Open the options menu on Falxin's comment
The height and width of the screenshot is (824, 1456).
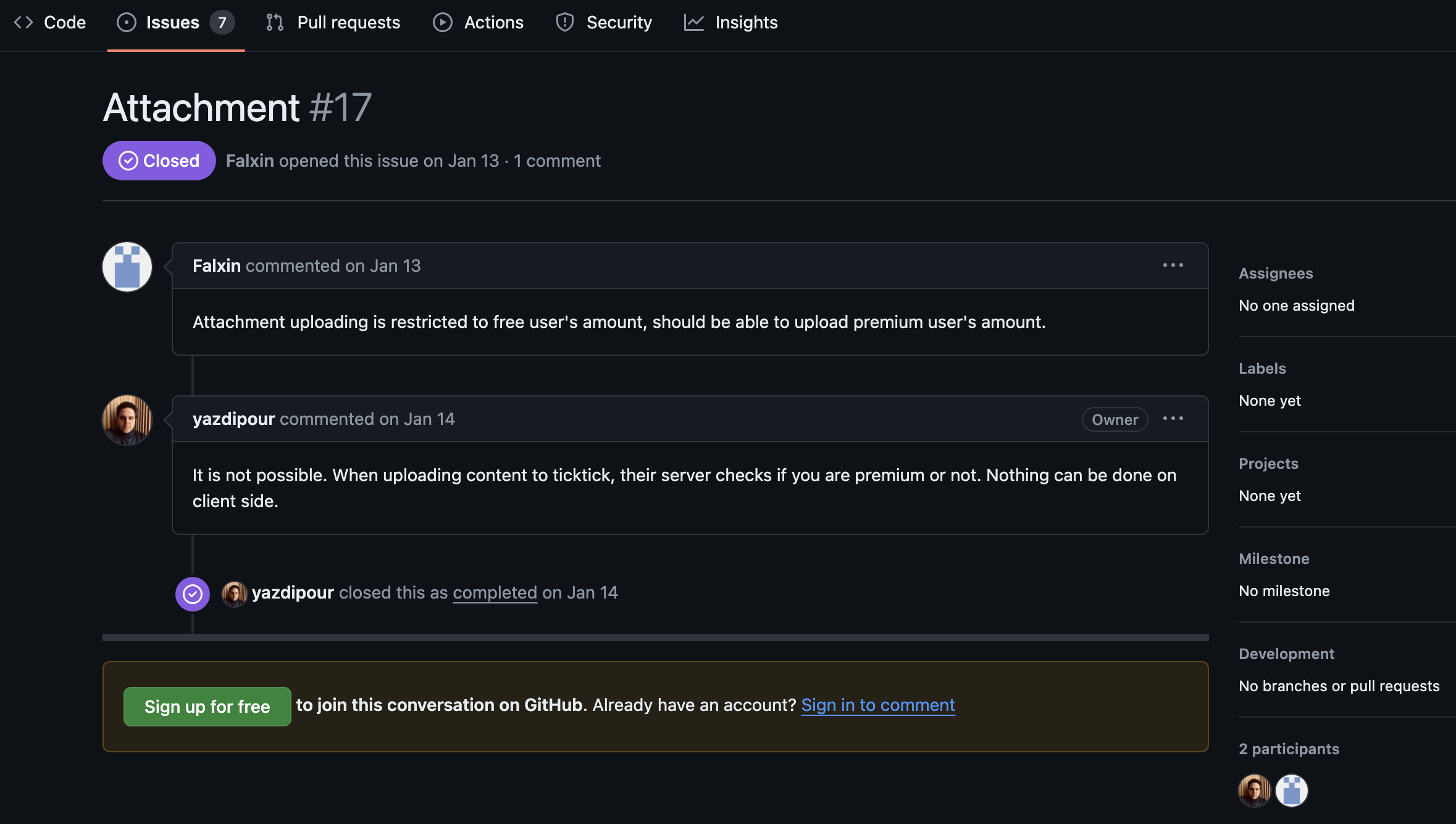[x=1173, y=266]
